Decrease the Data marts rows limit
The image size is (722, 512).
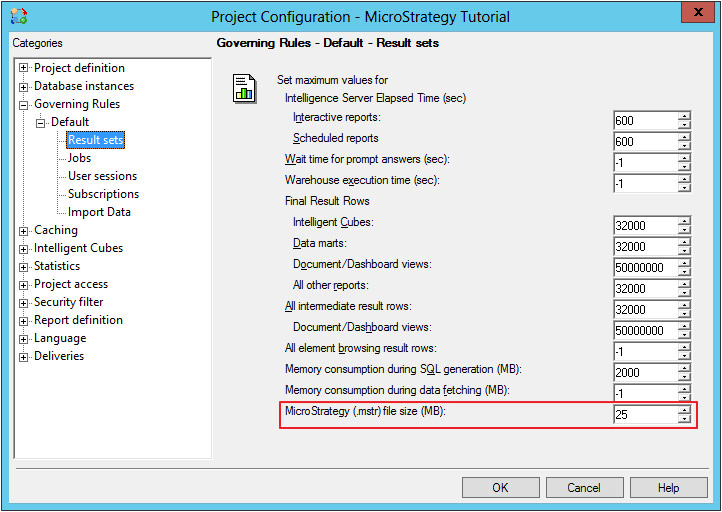[x=684, y=251]
